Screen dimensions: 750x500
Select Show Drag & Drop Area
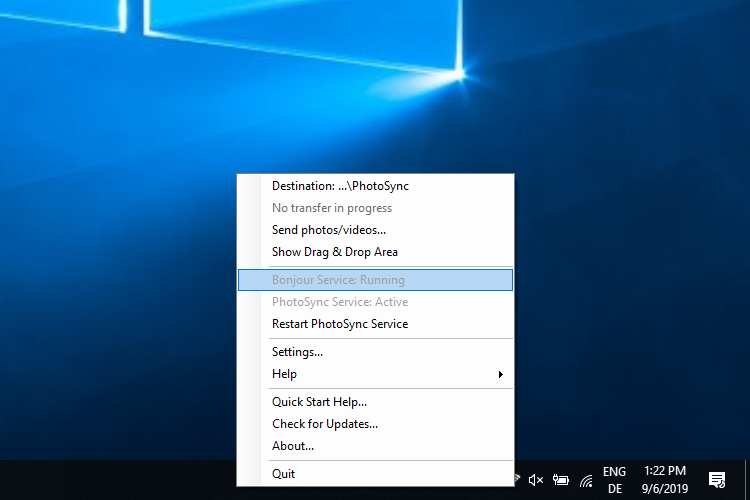[335, 252]
